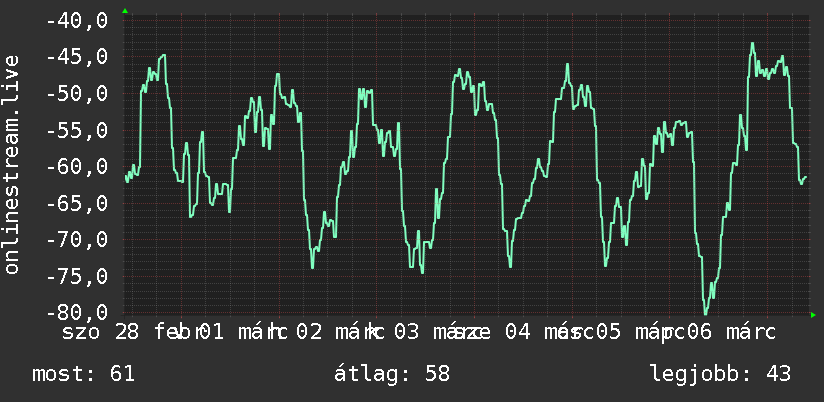Viewport: 824px width, 402px height.
Task: Click the -45,0 y-axis label
Action: pos(77,57)
